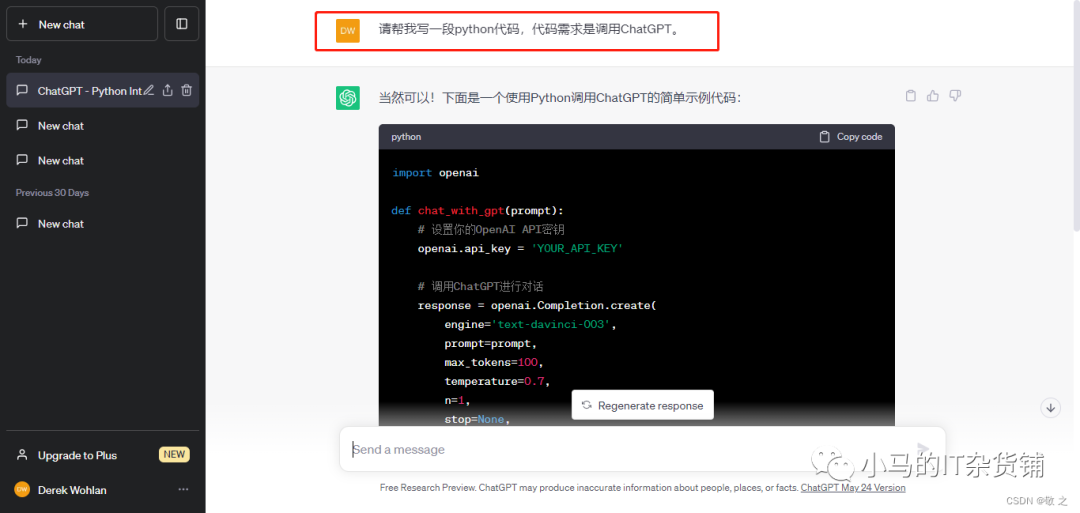
Task: Copy response using the clipboard icon
Action: click(910, 96)
